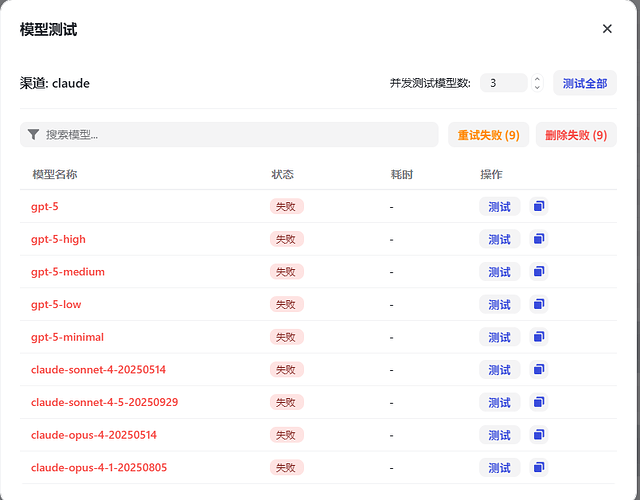Click 失败 badge in gpt-5-high row
Image resolution: width=640 pixels, height=500 pixels.
[287, 239]
